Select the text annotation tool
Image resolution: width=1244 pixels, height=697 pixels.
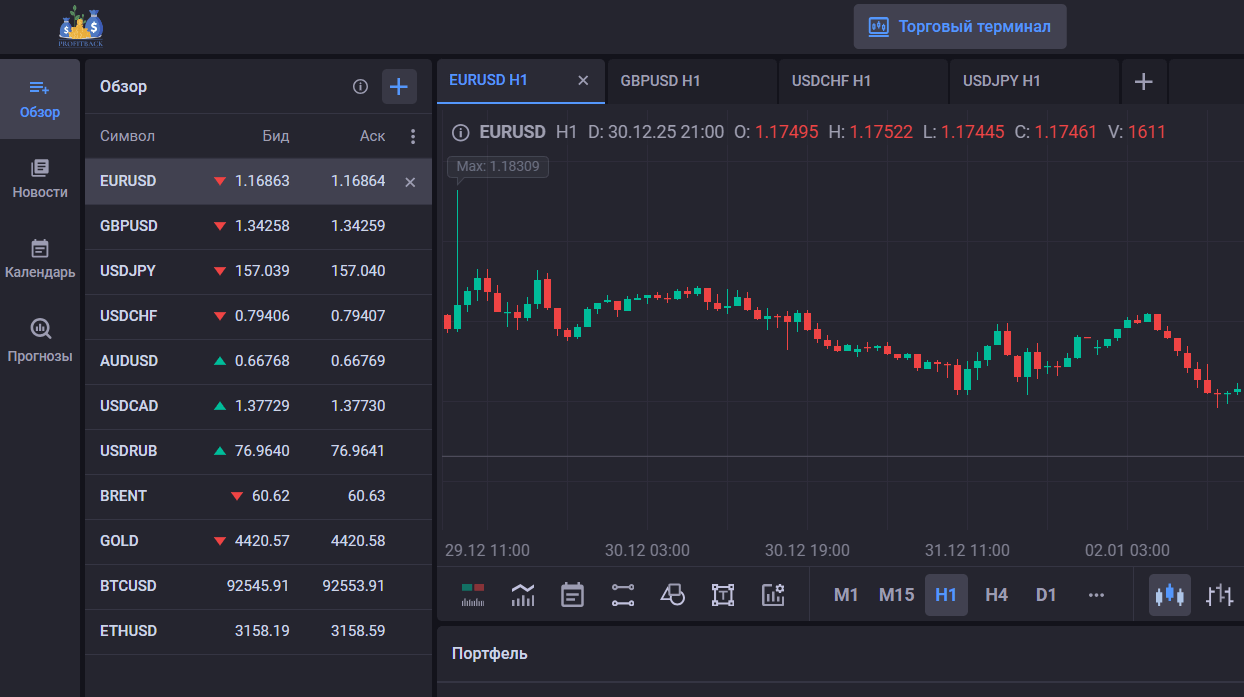[722, 595]
